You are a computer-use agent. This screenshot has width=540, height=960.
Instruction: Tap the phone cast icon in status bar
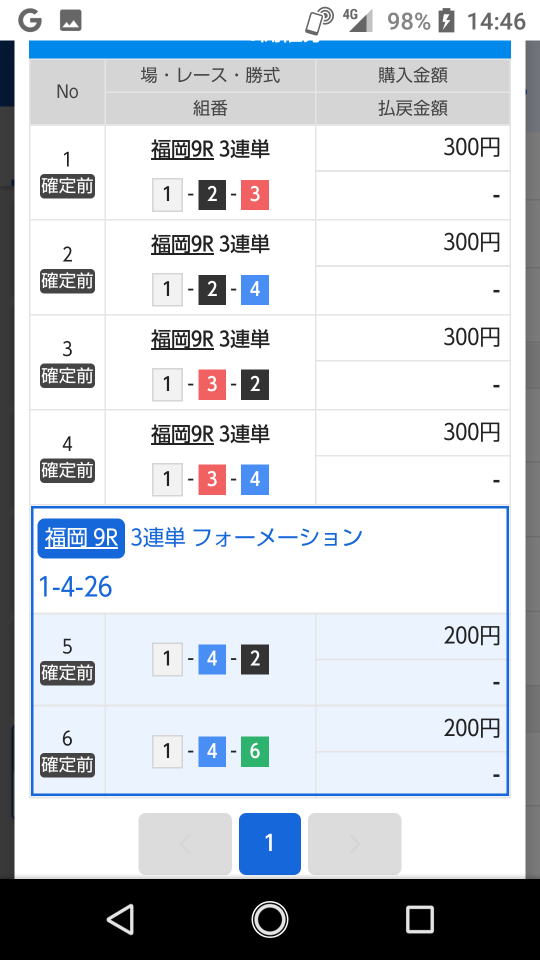click(x=319, y=21)
